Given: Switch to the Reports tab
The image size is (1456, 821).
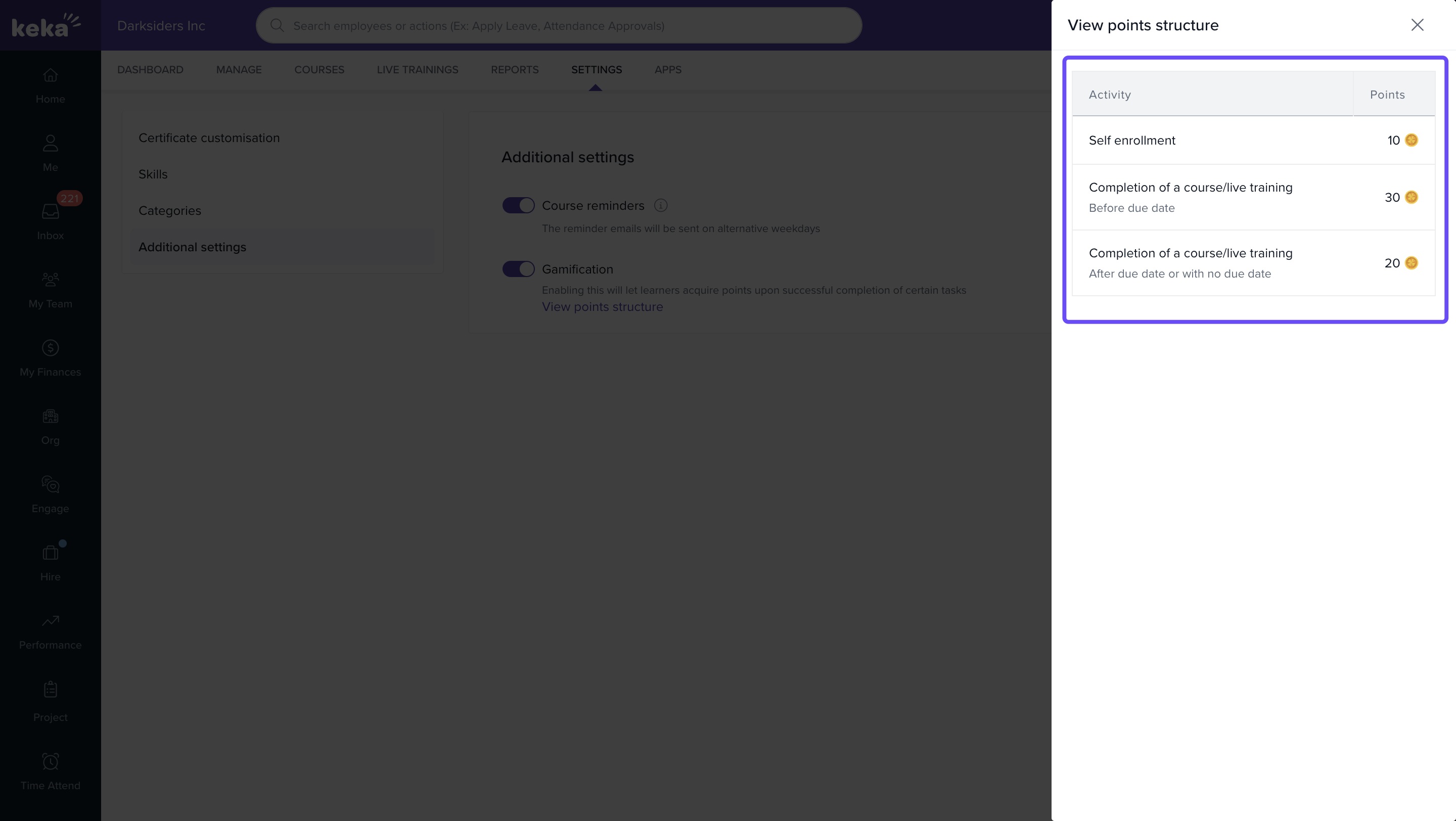Looking at the screenshot, I should click(x=514, y=69).
